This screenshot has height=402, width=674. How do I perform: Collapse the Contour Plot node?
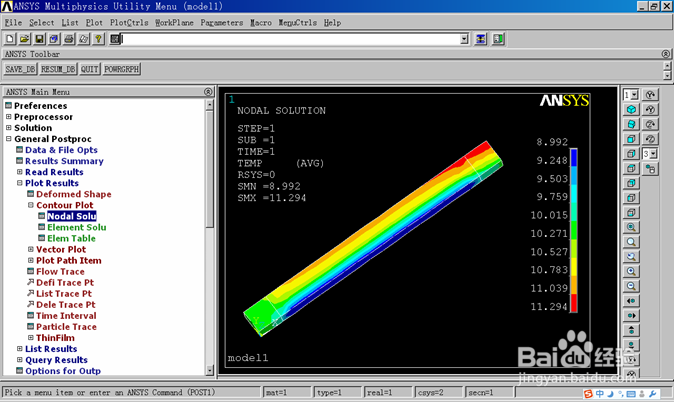pyautogui.click(x=31, y=205)
